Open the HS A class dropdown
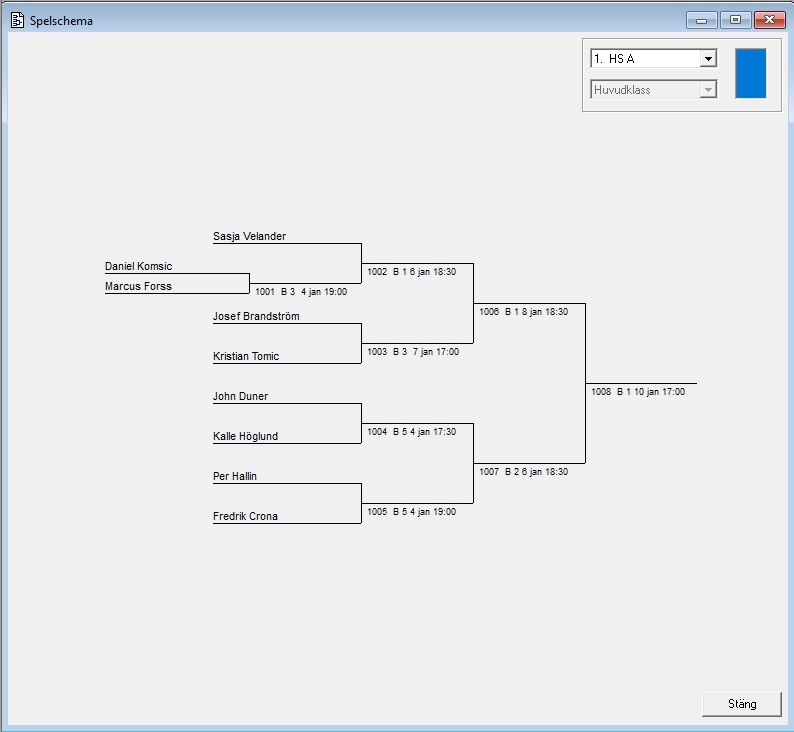The height and width of the screenshot is (732, 794). point(708,59)
